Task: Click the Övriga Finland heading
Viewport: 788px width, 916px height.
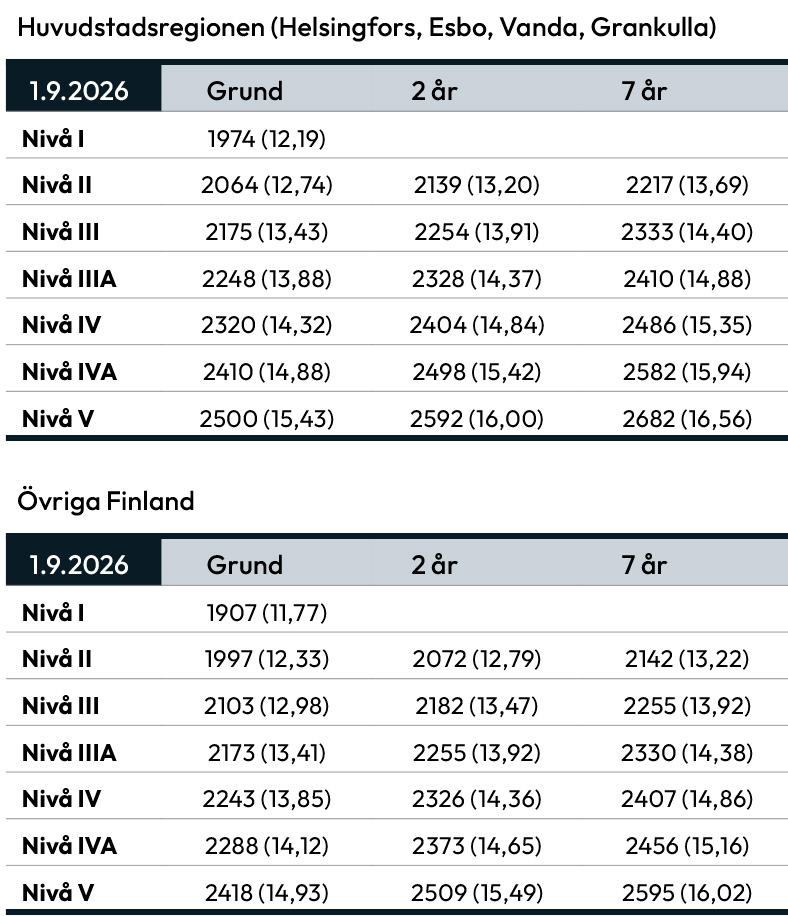Action: (x=106, y=501)
